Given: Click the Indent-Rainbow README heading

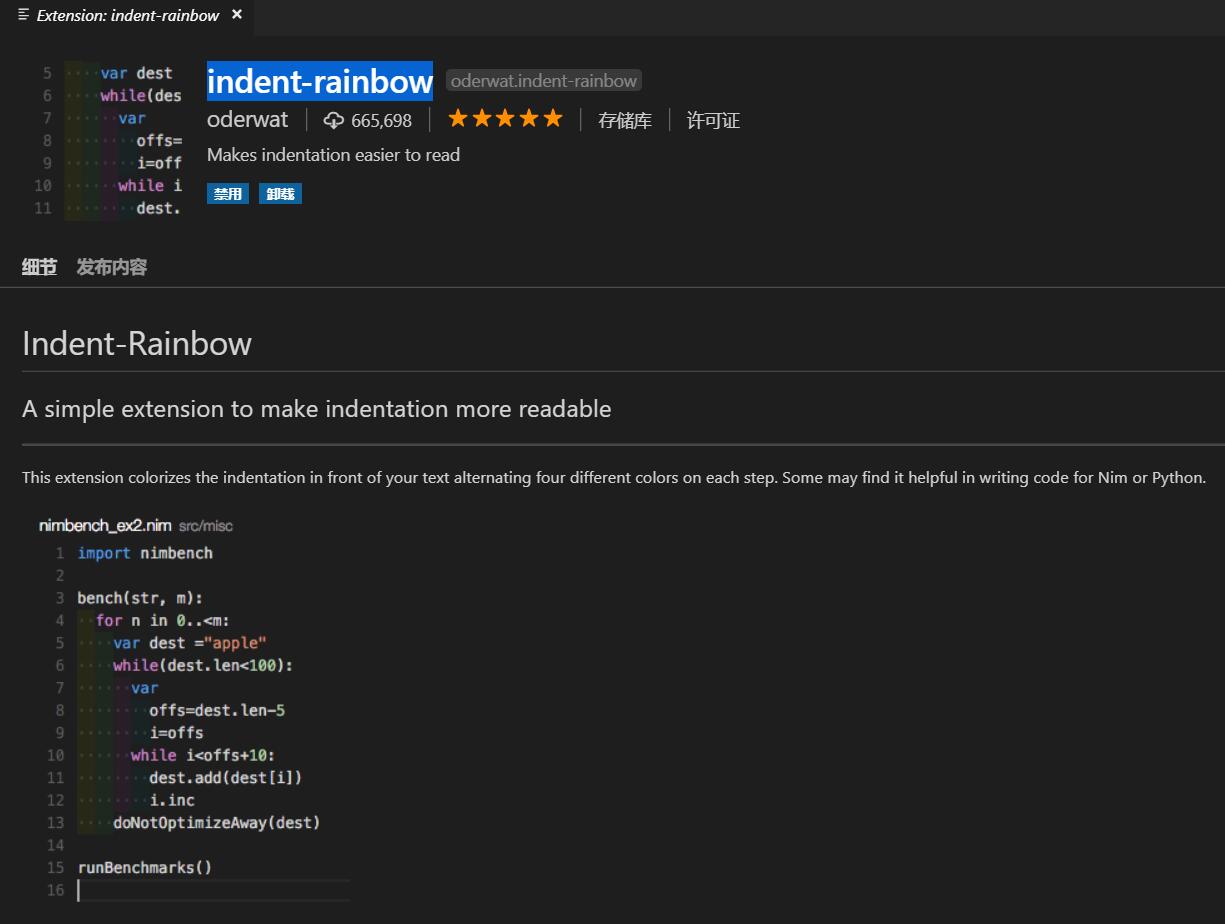Looking at the screenshot, I should point(137,343).
